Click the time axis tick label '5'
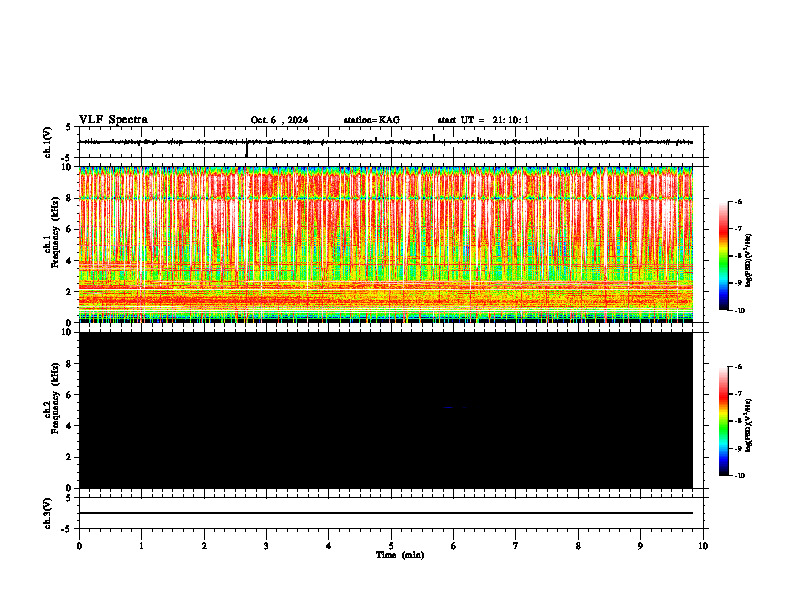792x612 pixels. [391, 546]
